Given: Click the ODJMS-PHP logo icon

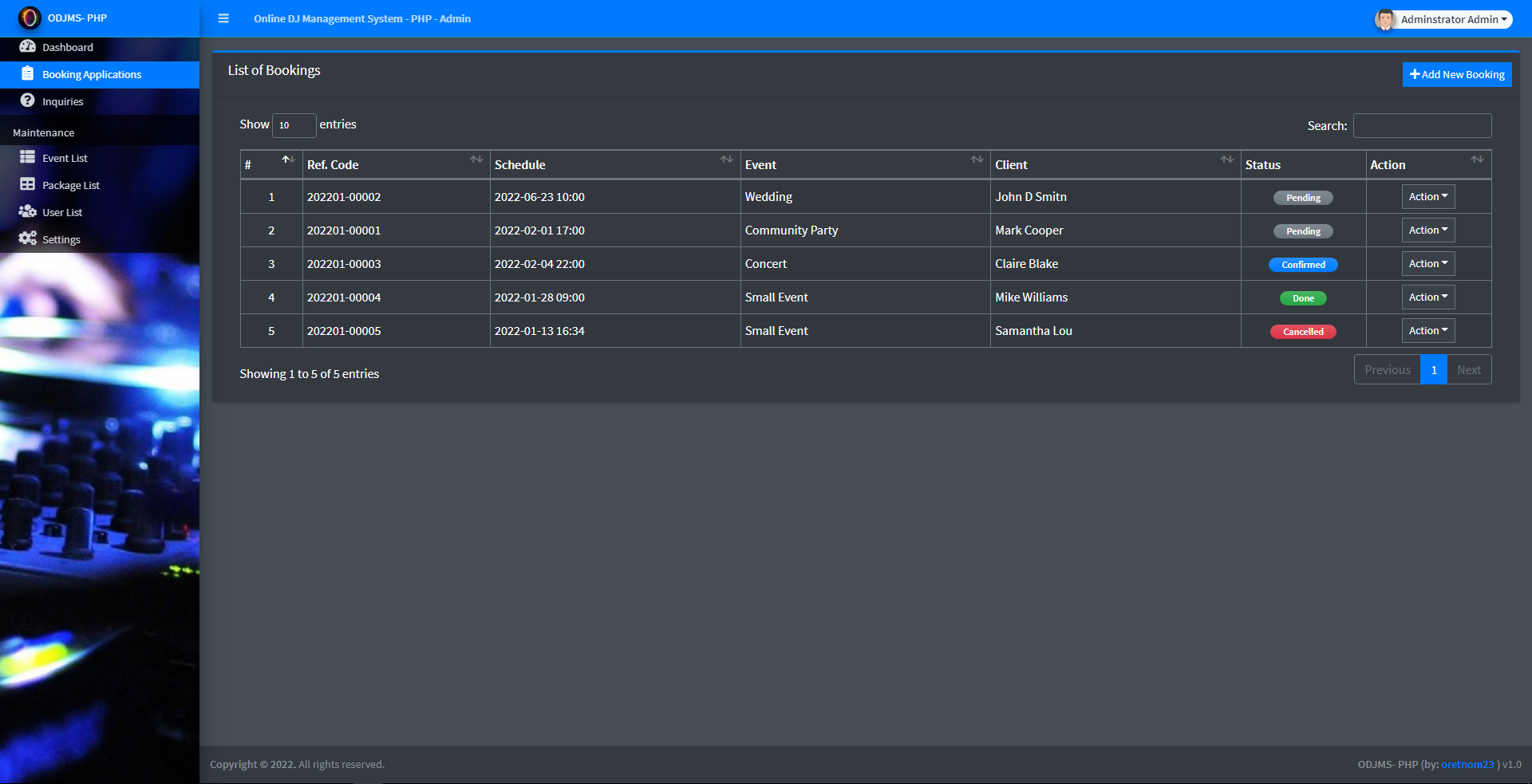Looking at the screenshot, I should (30, 18).
